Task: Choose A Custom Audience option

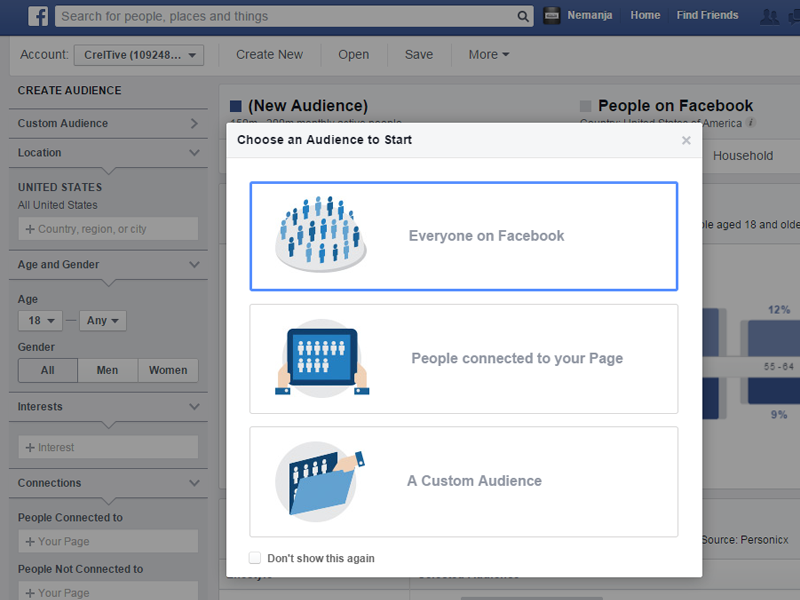Action: click(x=464, y=482)
